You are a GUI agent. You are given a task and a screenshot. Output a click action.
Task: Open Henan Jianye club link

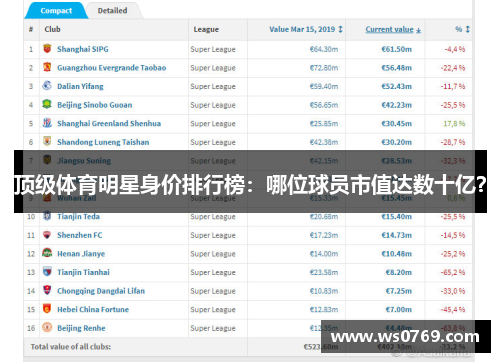click(x=81, y=254)
